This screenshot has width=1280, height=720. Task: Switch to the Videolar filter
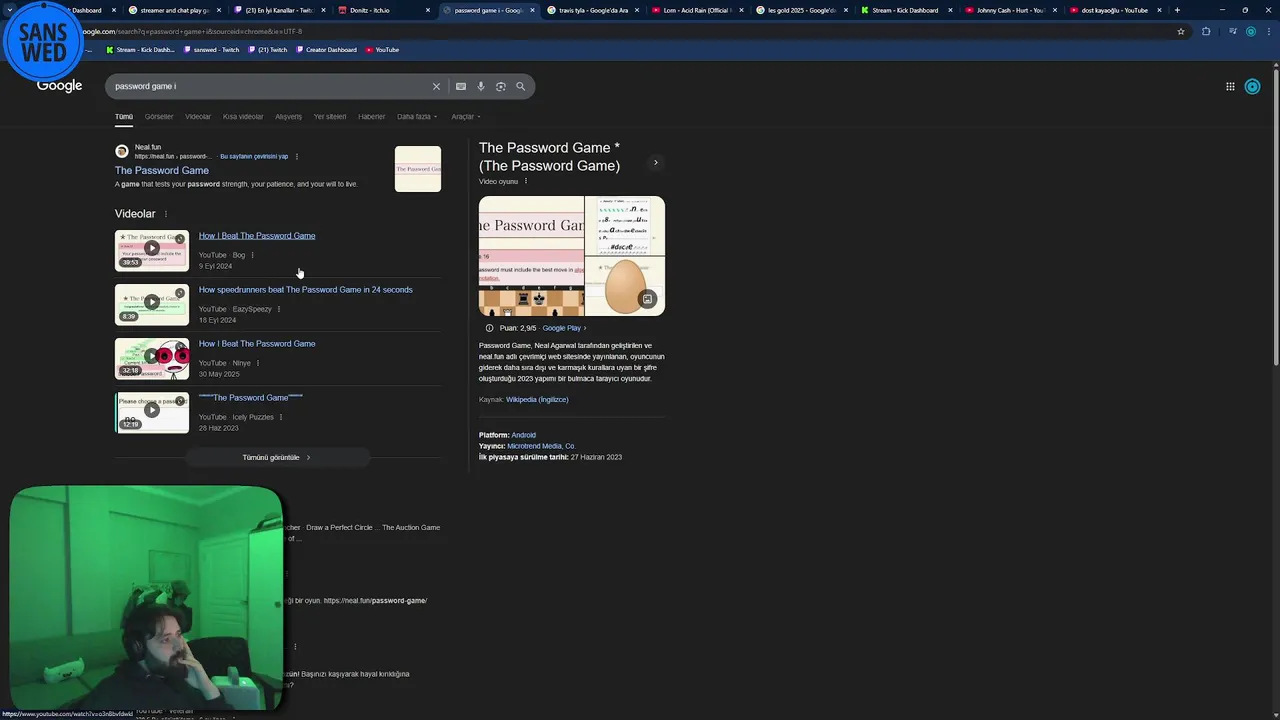pyautogui.click(x=198, y=117)
